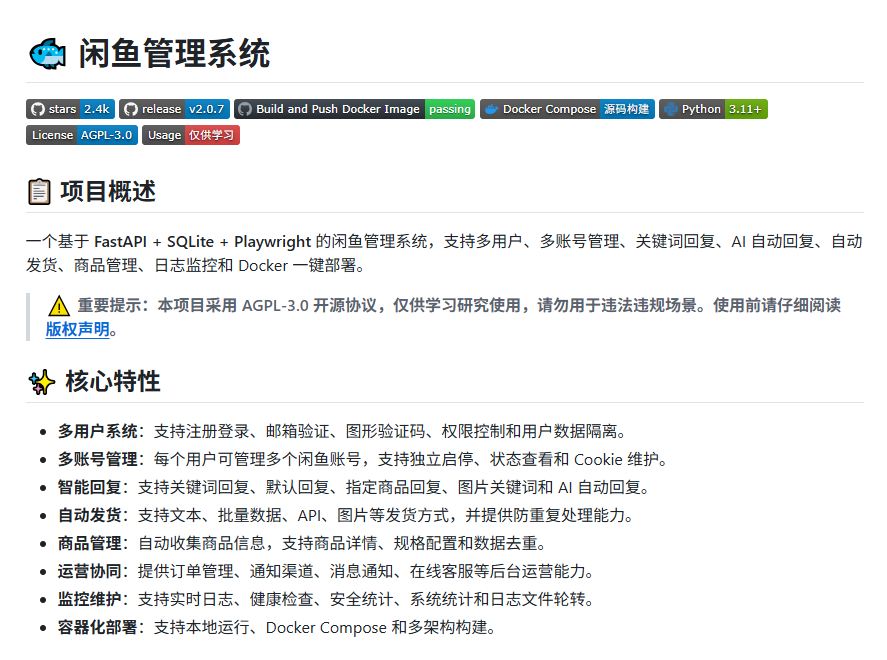Click the bold 自动发货 list item label

point(89,515)
